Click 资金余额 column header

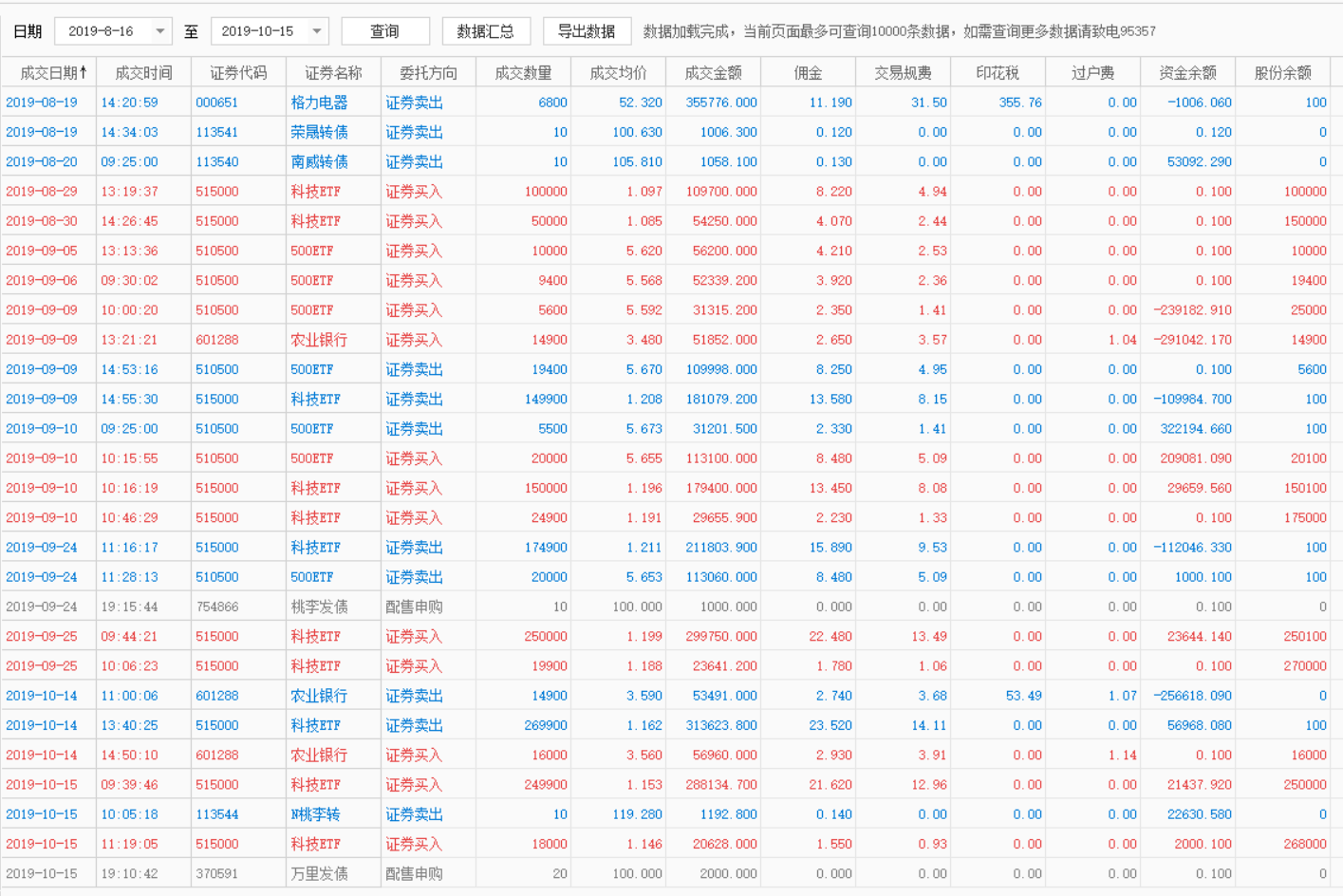[1187, 72]
